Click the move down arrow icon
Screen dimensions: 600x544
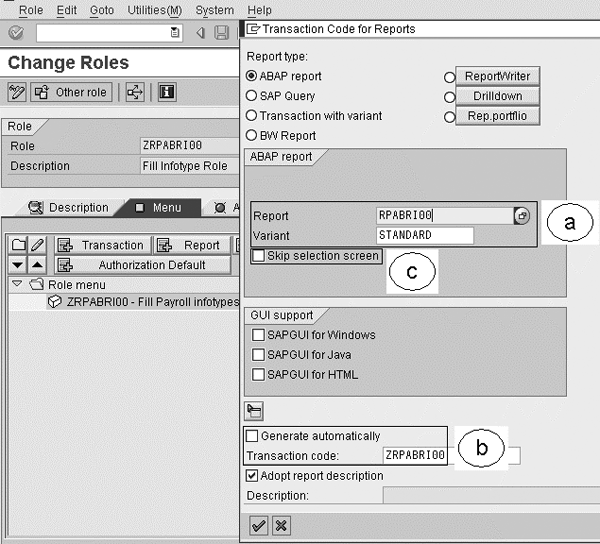coord(18,265)
